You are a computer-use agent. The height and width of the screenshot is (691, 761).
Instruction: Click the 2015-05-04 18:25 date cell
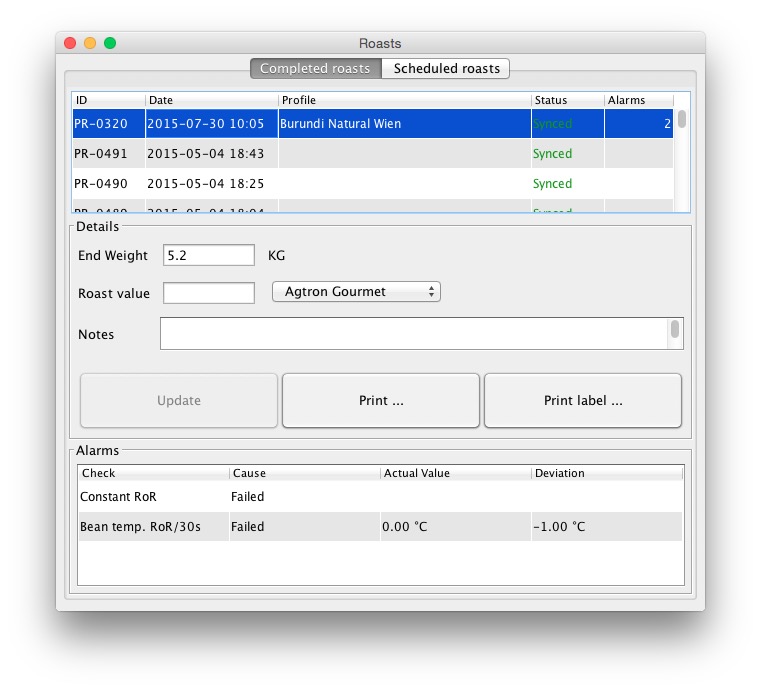pyautogui.click(x=212, y=184)
